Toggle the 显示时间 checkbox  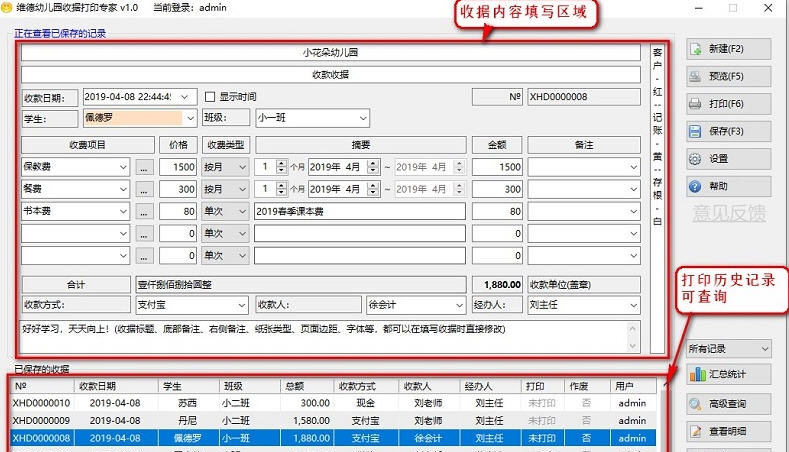pos(210,97)
